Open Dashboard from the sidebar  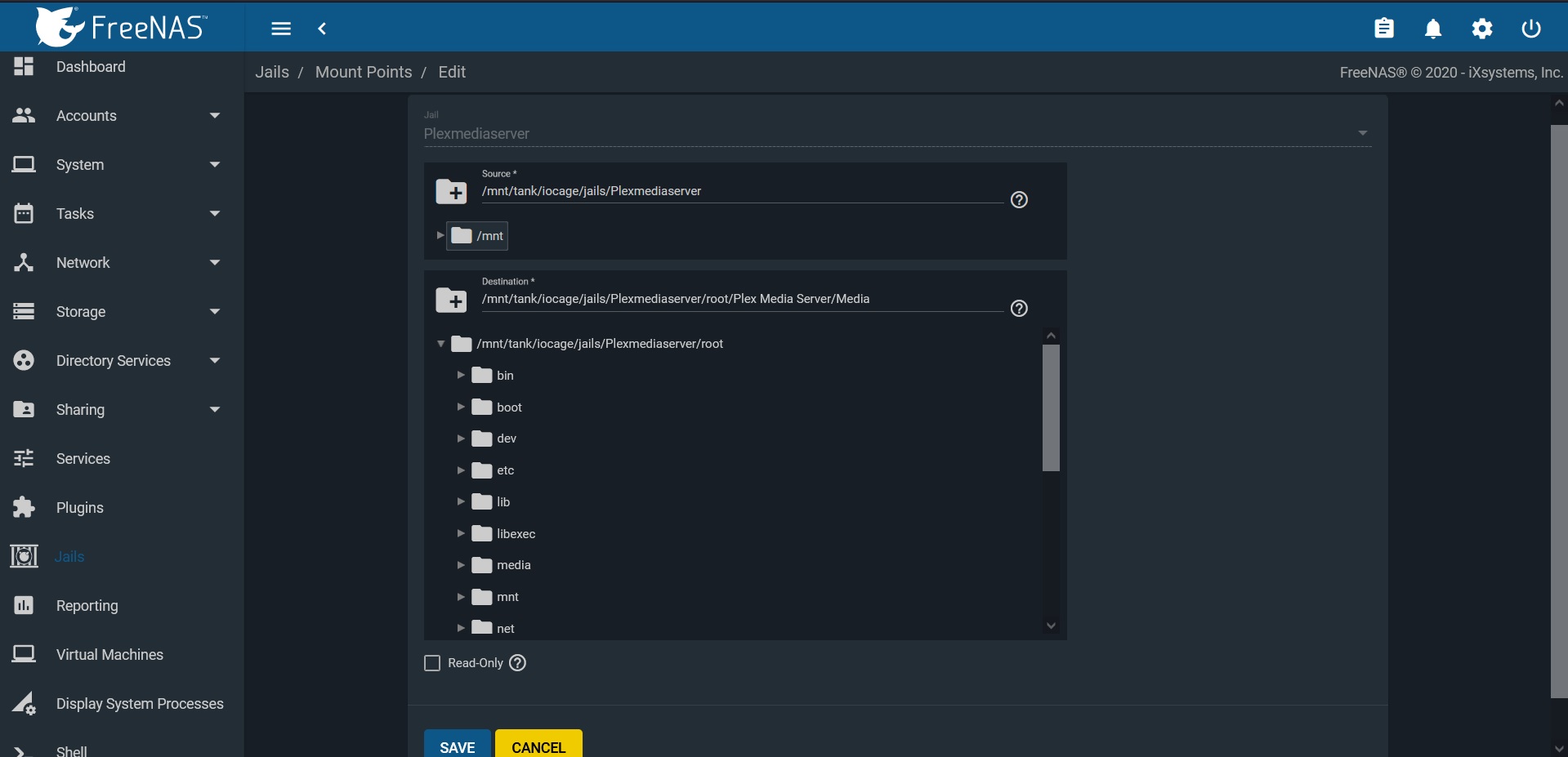pos(91,67)
